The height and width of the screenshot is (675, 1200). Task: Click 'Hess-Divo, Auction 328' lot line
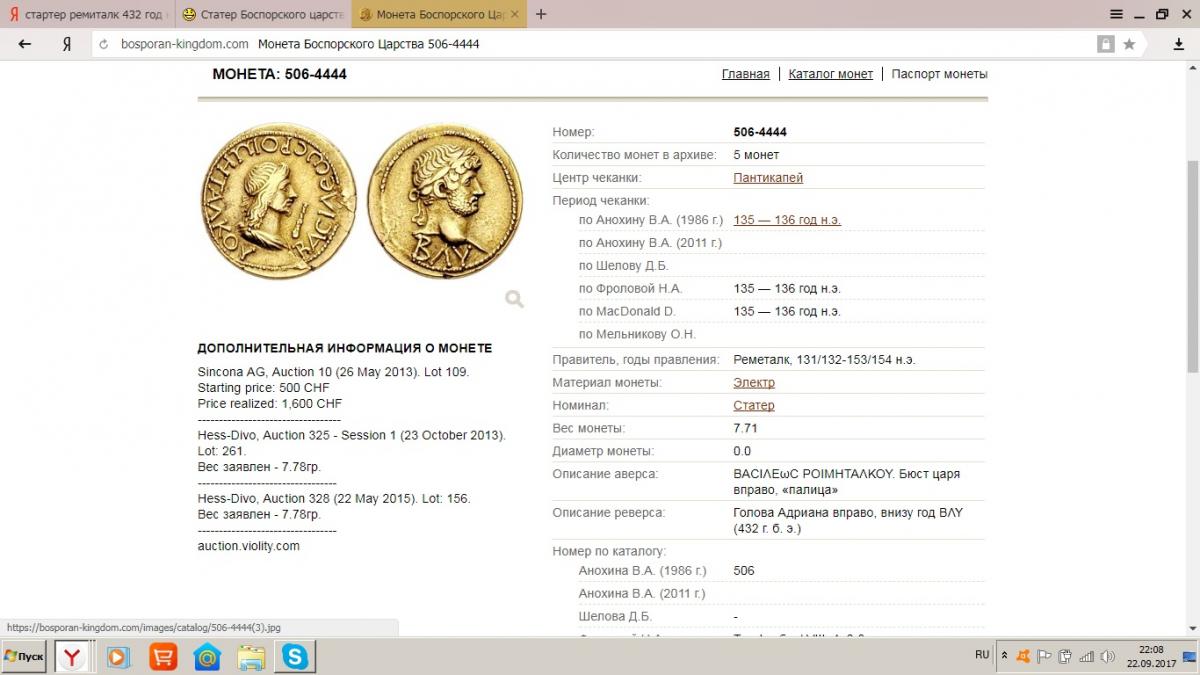pos(334,498)
